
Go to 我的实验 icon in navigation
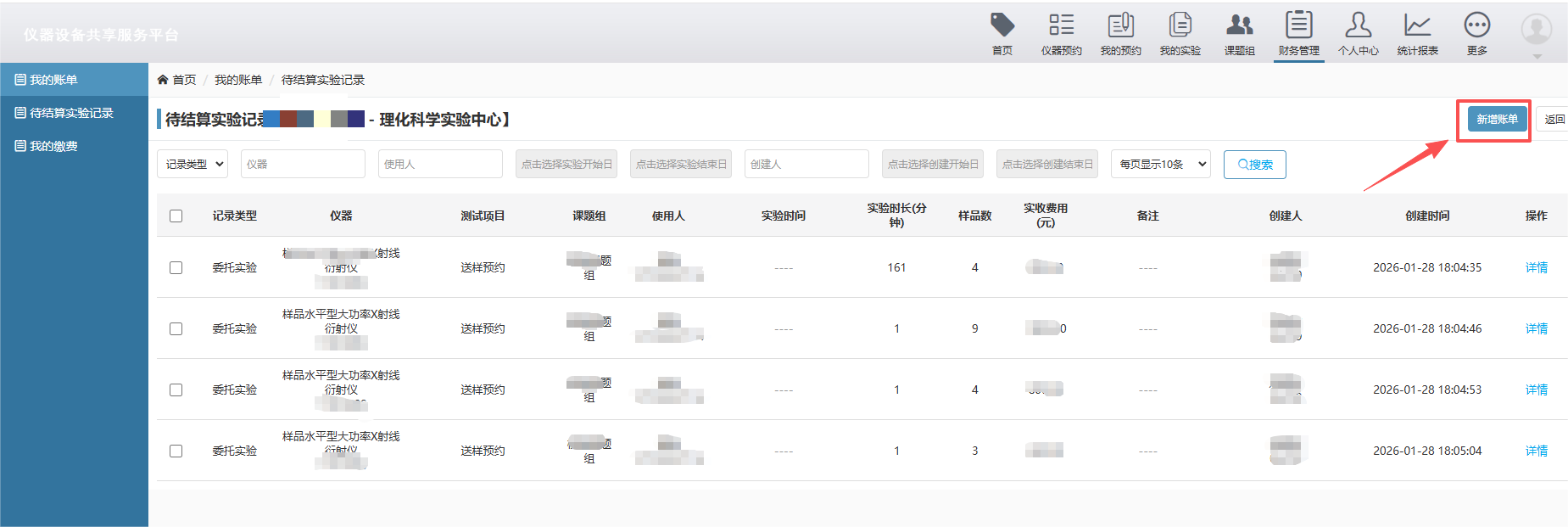[x=1180, y=25]
